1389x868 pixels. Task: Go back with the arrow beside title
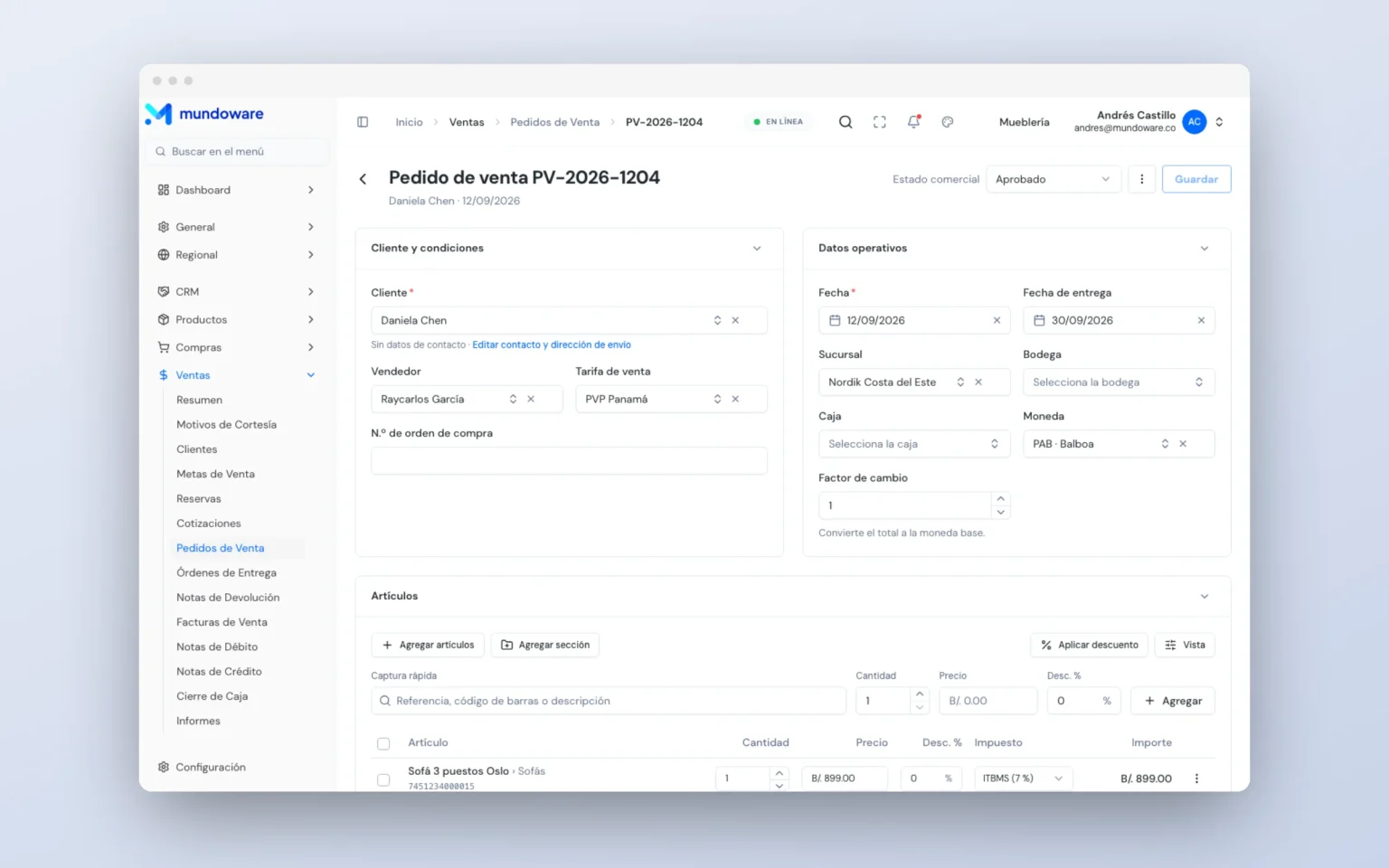tap(363, 179)
